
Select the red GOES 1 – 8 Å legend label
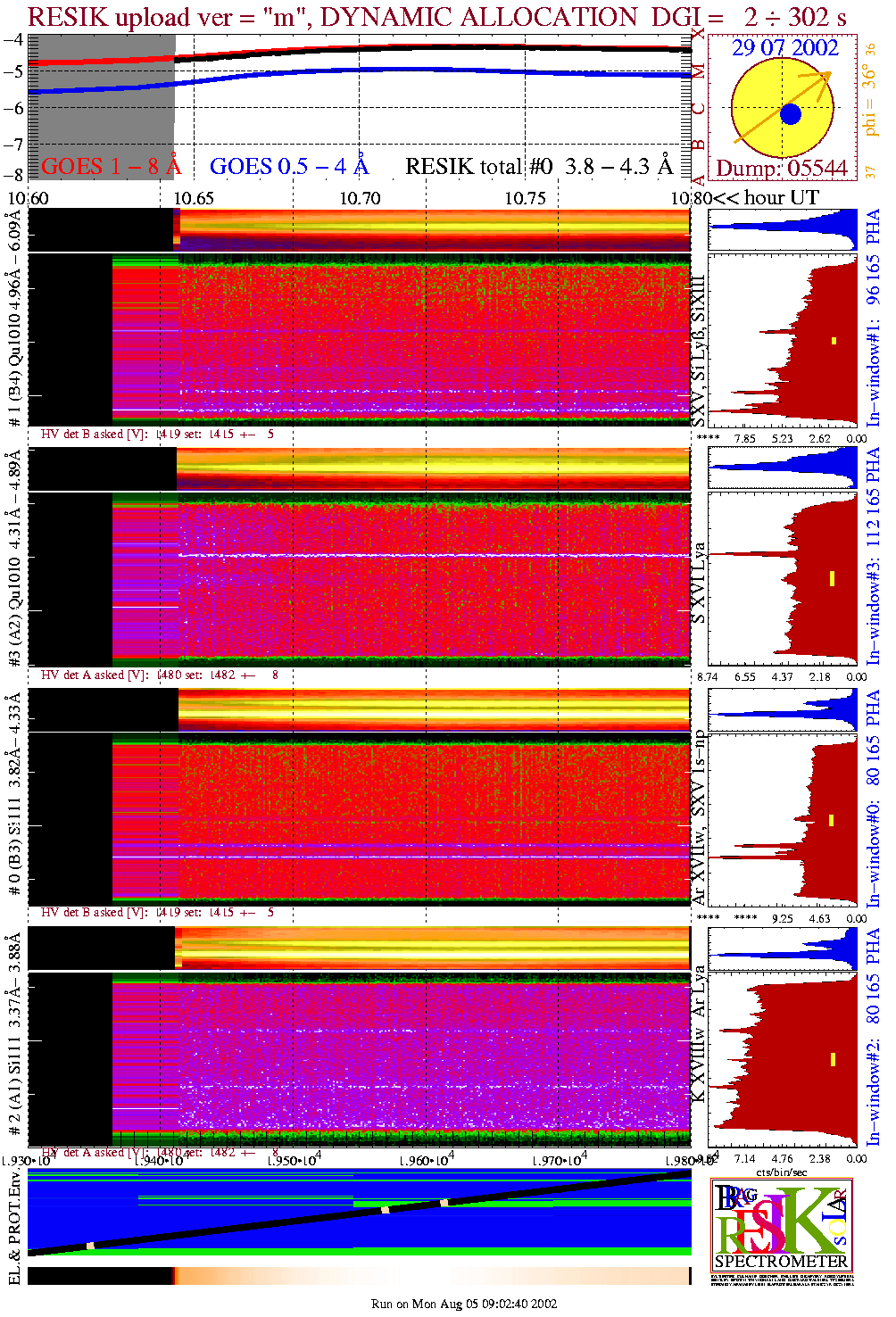pos(111,167)
